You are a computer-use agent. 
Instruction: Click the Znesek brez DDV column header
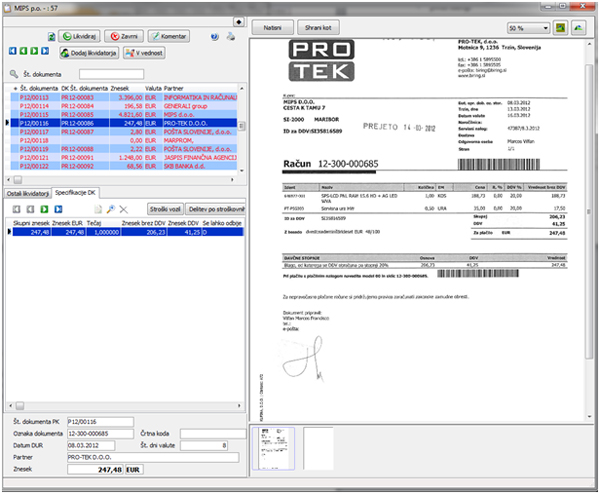[x=143, y=223]
